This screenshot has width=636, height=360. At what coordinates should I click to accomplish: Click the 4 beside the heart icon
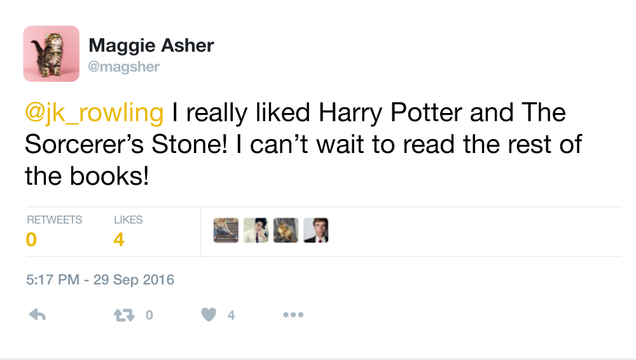coord(231,315)
